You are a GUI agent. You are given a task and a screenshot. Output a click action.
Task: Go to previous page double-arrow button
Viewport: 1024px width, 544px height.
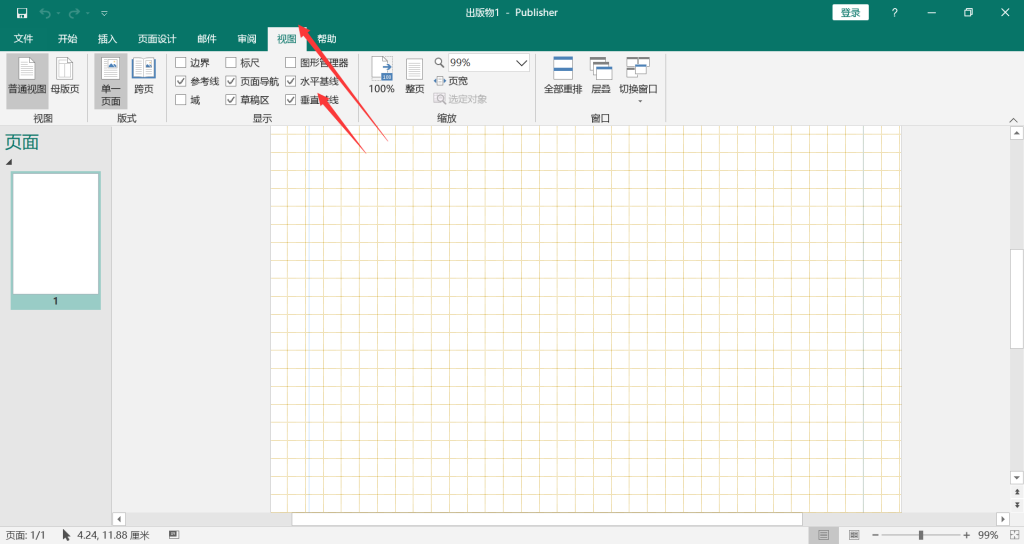[1017, 492]
